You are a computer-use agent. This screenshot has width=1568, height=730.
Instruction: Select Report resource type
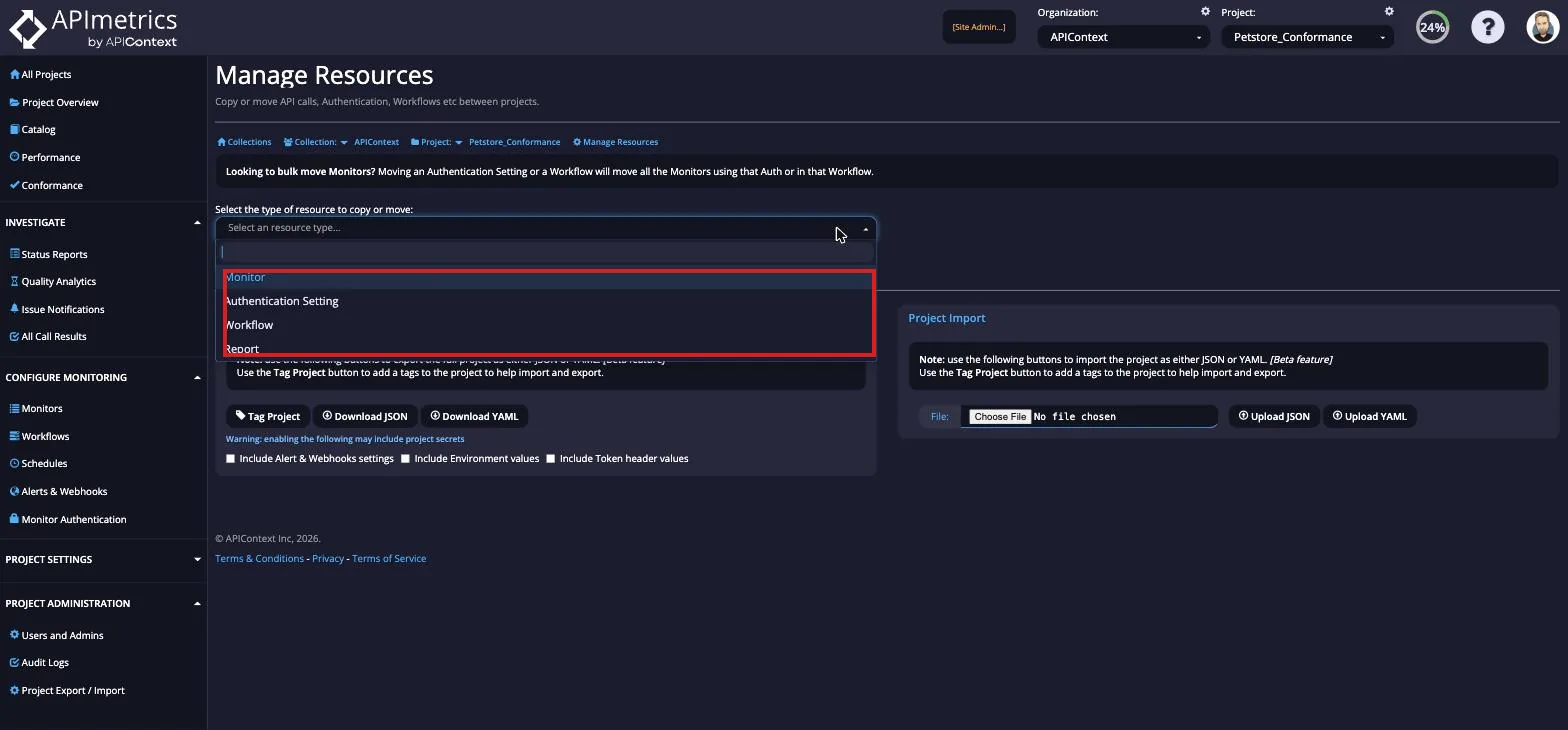(545, 348)
